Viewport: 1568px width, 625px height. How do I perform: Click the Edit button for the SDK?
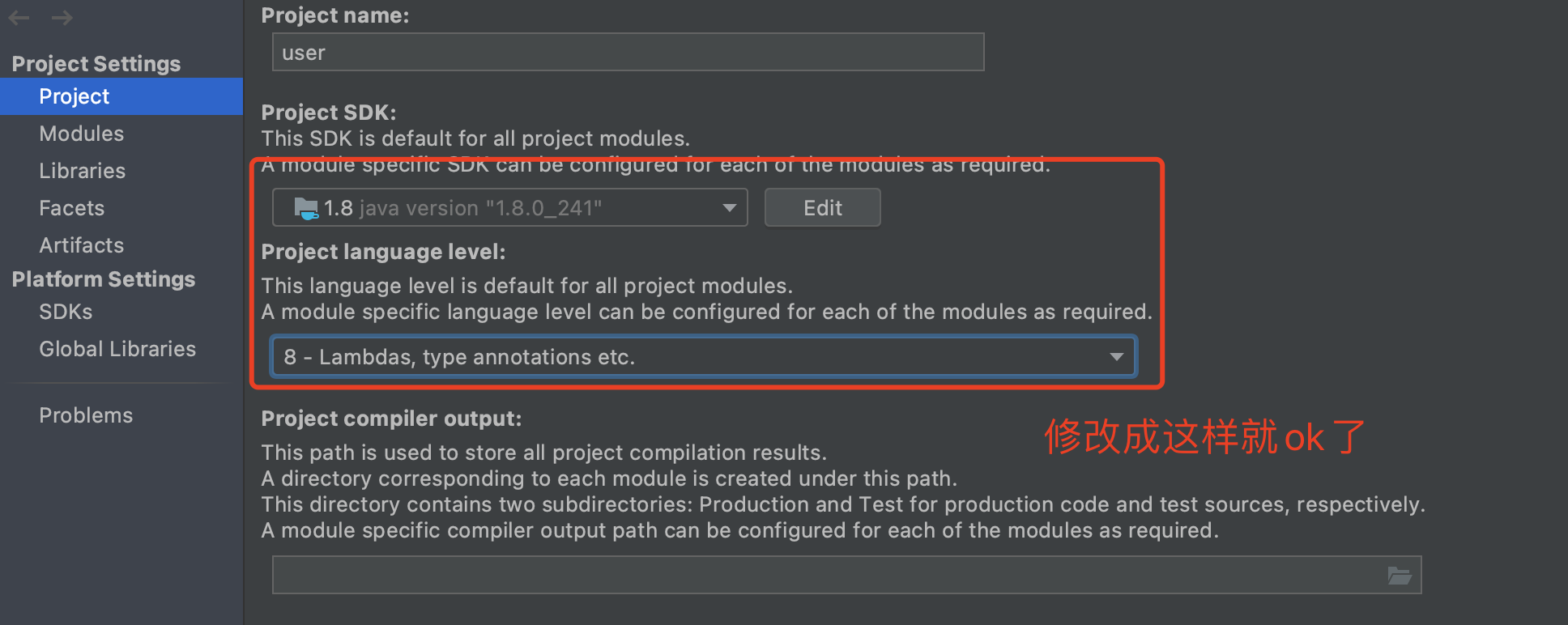[x=821, y=207]
